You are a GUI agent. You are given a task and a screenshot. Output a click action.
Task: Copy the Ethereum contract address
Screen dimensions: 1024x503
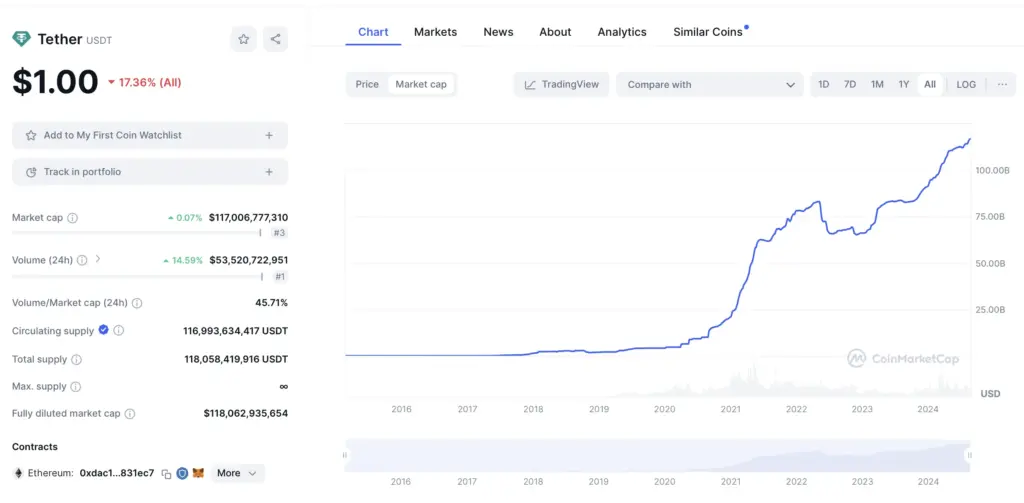point(167,474)
